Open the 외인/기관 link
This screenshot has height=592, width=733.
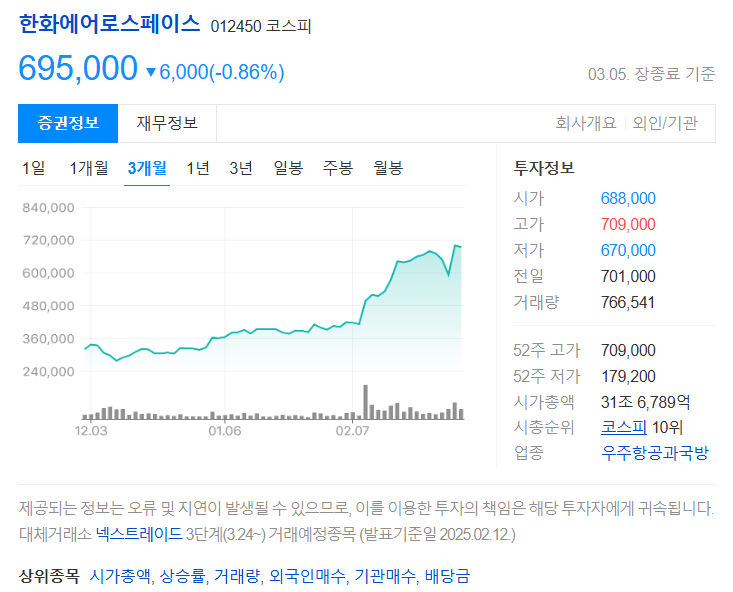click(665, 123)
